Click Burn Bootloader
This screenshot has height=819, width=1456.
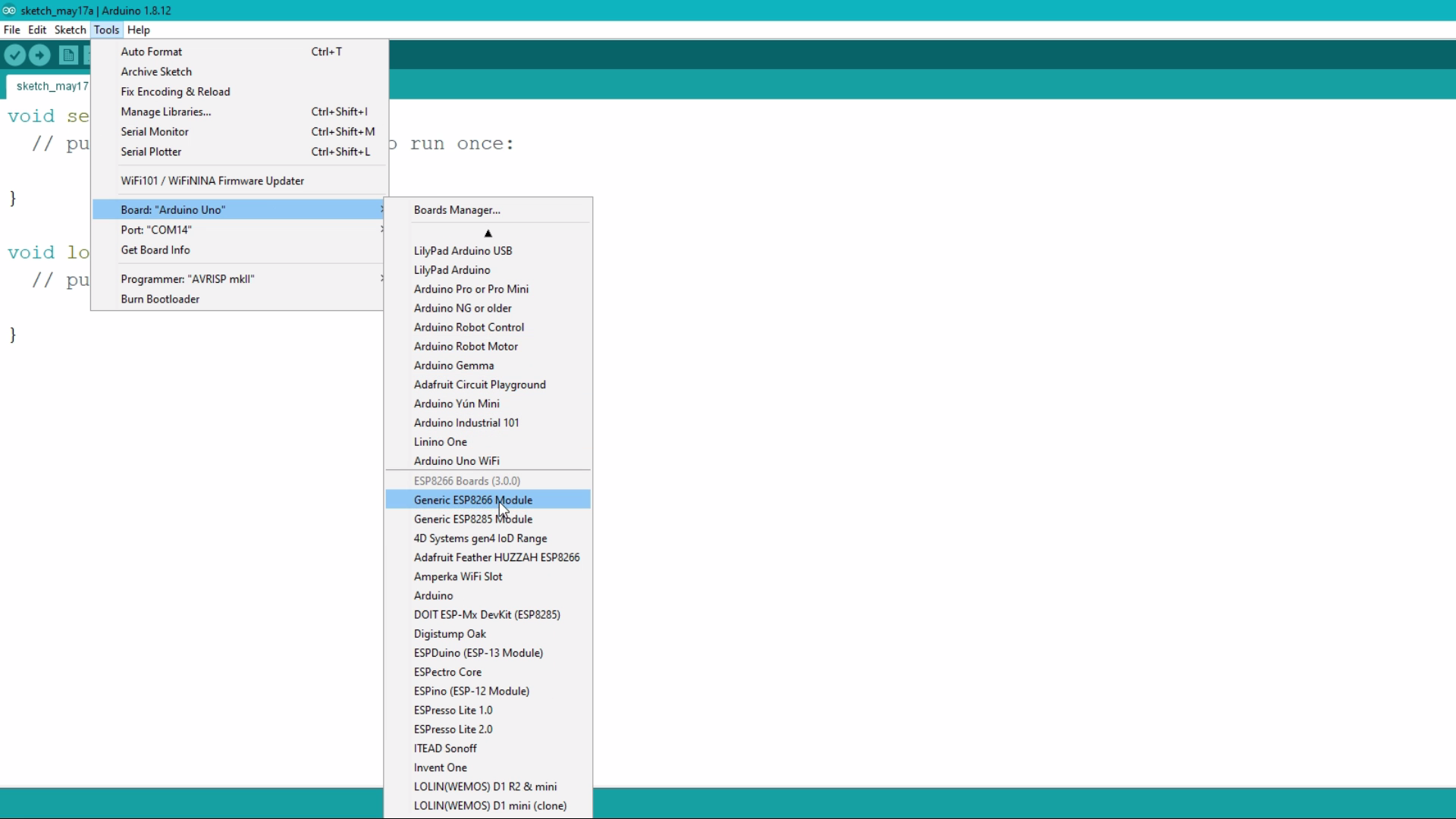tap(160, 300)
